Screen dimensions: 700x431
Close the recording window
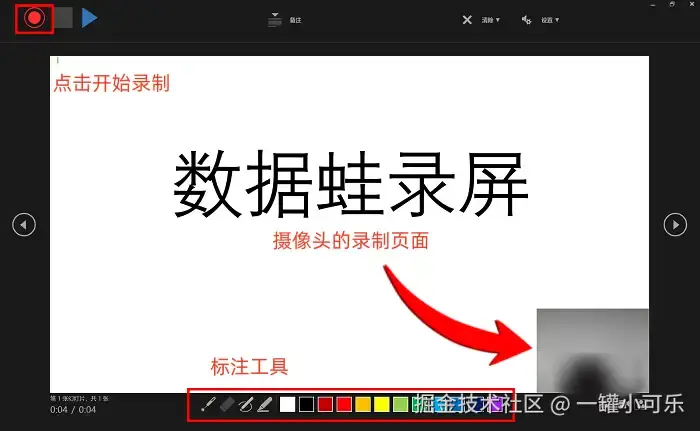pos(692,4)
